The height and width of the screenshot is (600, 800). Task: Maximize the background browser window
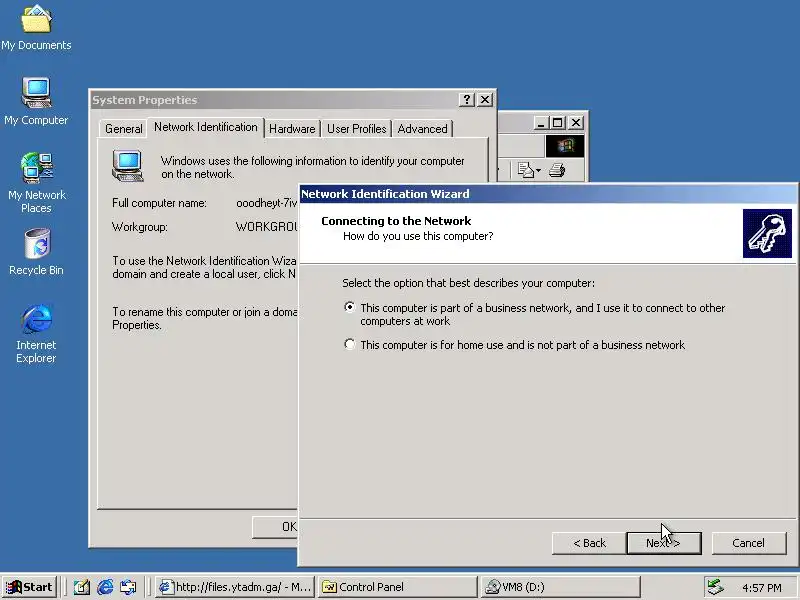pos(558,122)
